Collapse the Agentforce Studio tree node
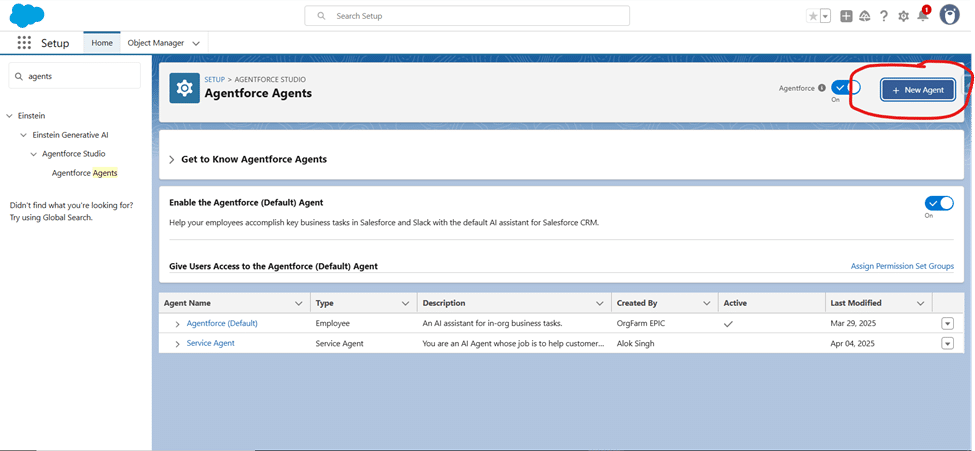The width and height of the screenshot is (975, 451). point(34,154)
